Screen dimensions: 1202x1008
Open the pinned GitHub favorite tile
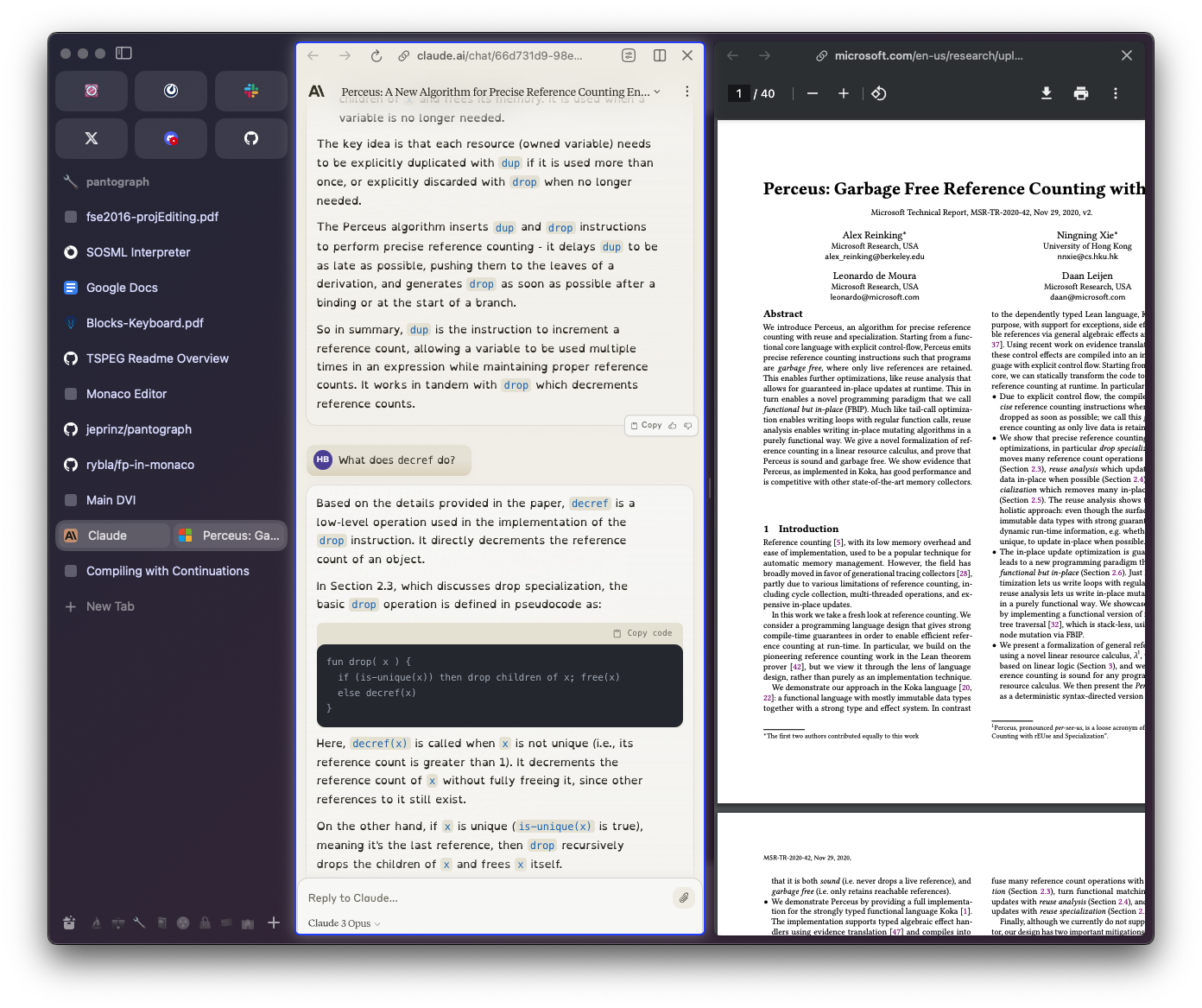(251, 138)
